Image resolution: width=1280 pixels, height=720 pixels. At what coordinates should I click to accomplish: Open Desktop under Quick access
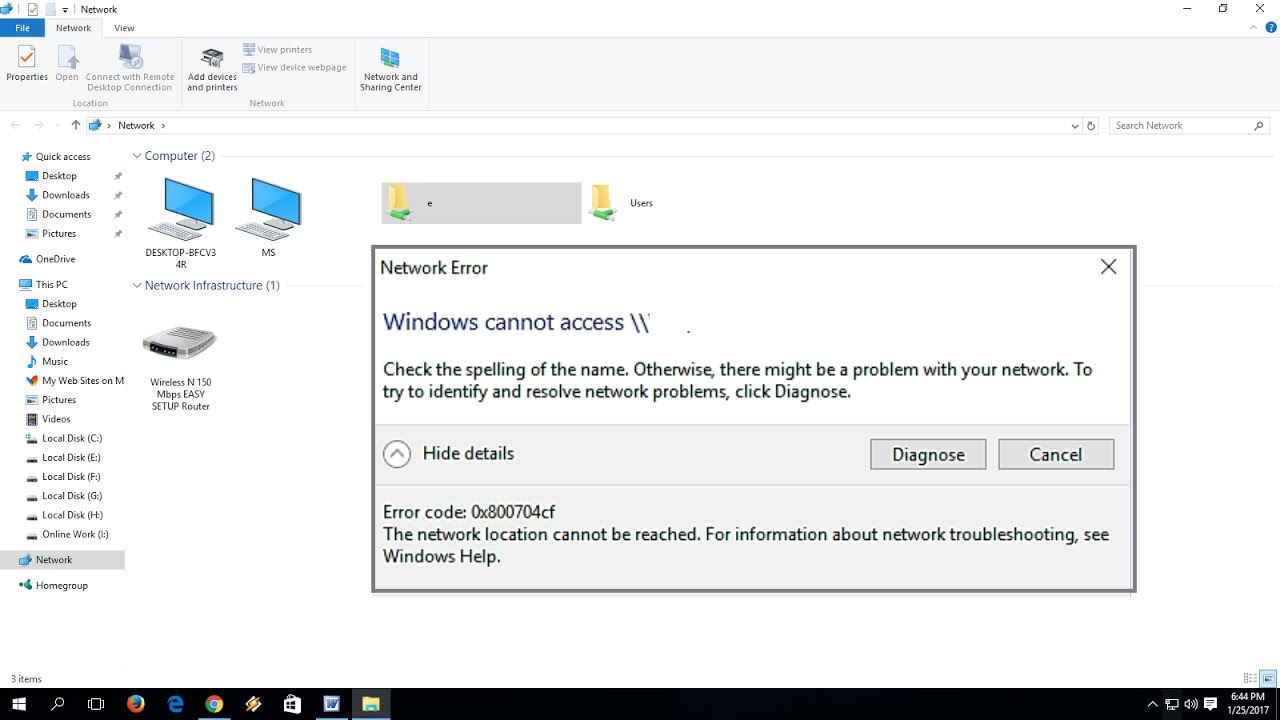[59, 176]
